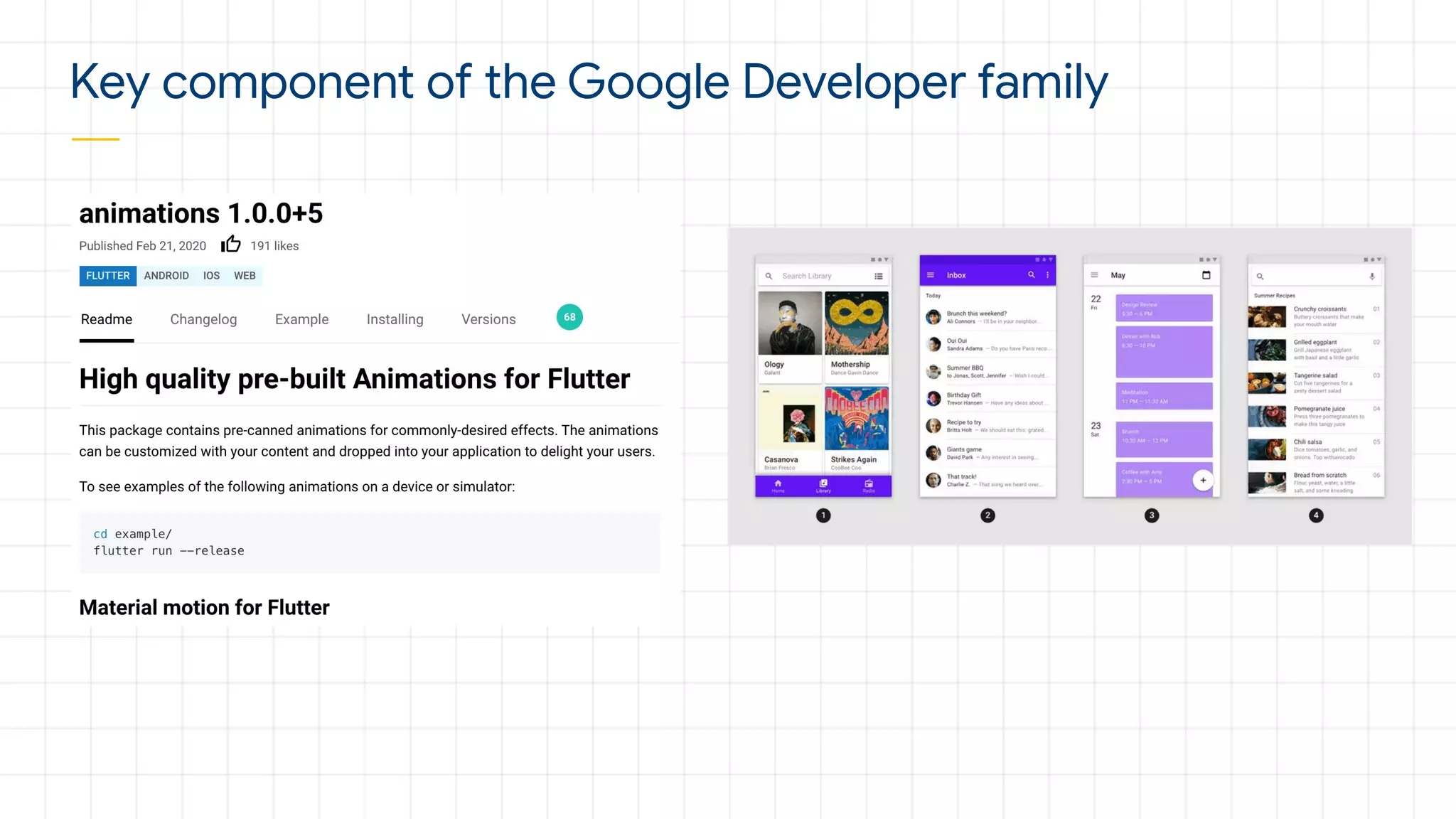Click the Summer Recipes section label
1456x819 pixels.
click(x=1274, y=295)
